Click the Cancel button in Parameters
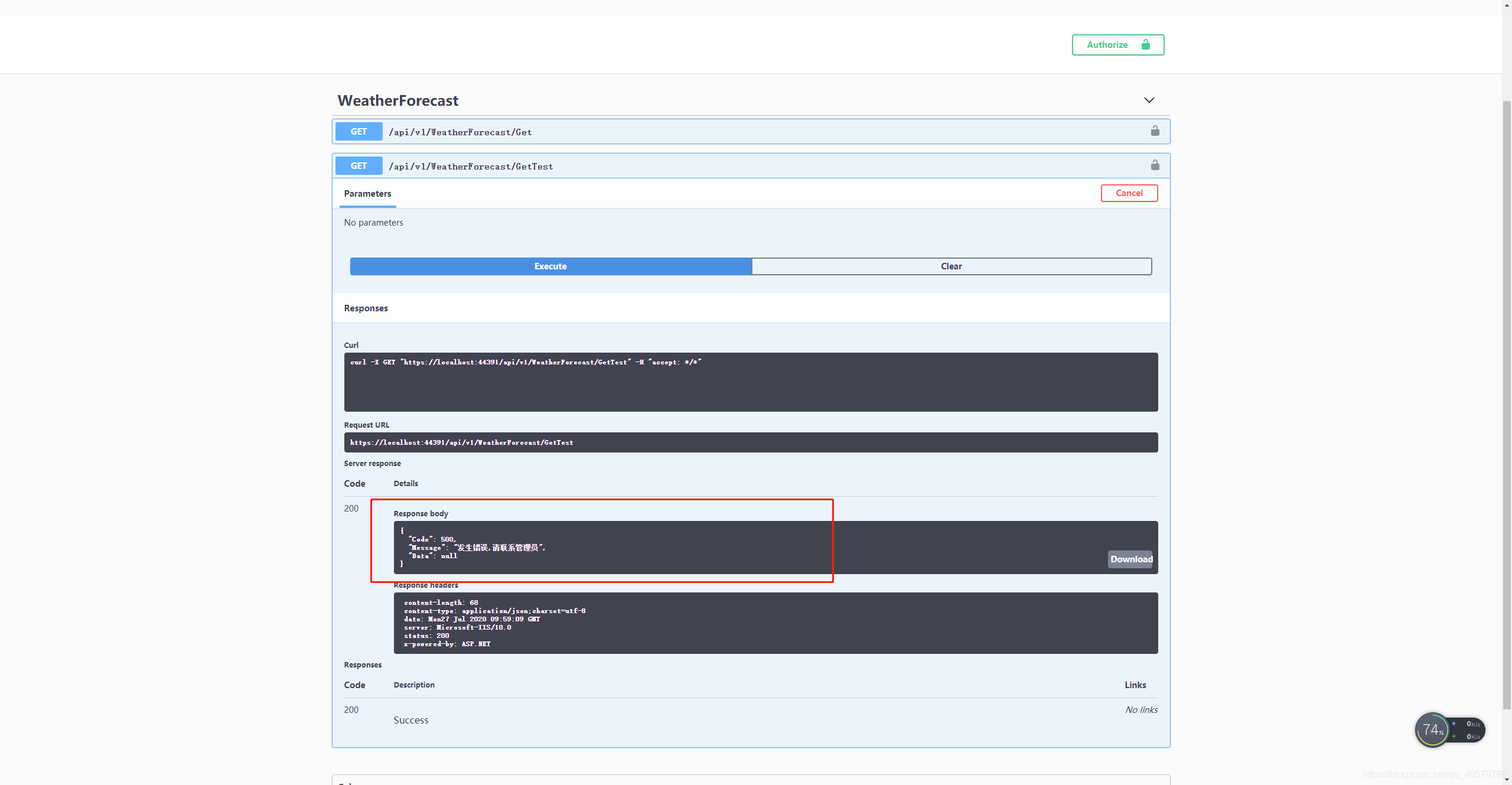 tap(1129, 193)
